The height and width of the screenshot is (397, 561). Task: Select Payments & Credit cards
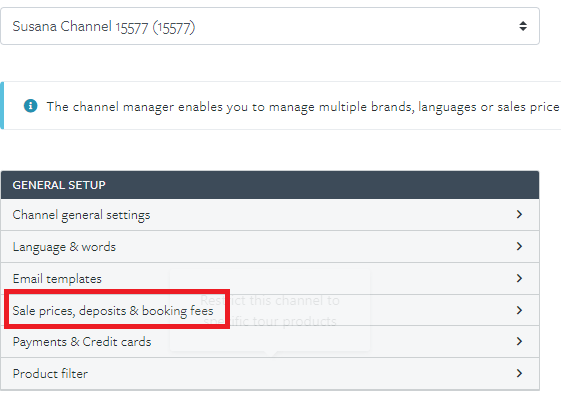(270, 342)
